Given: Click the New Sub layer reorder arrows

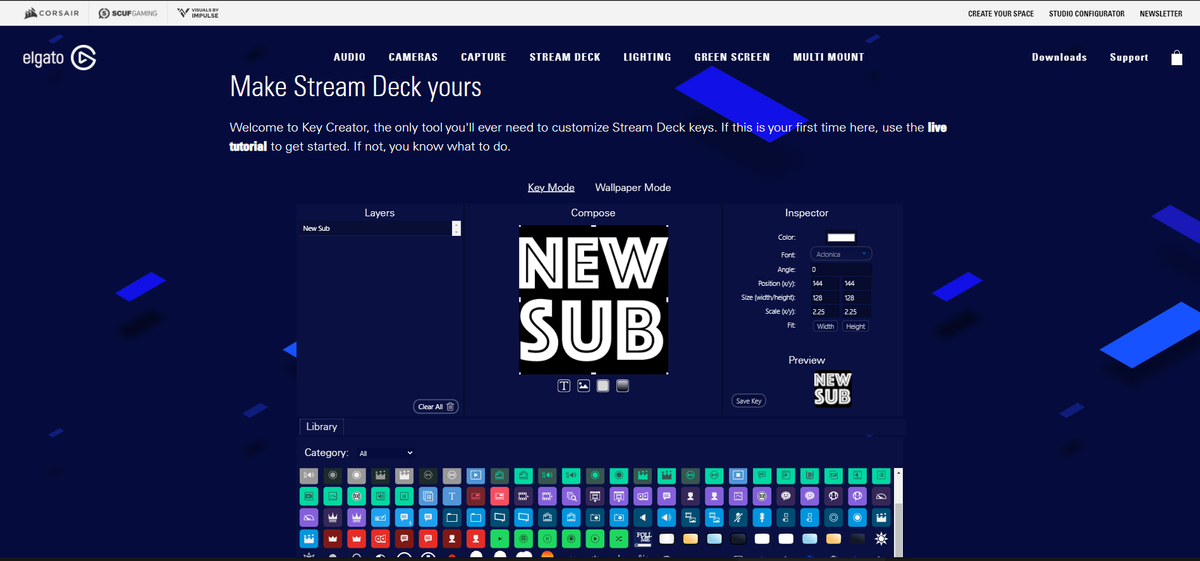Looking at the screenshot, I should click(456, 228).
